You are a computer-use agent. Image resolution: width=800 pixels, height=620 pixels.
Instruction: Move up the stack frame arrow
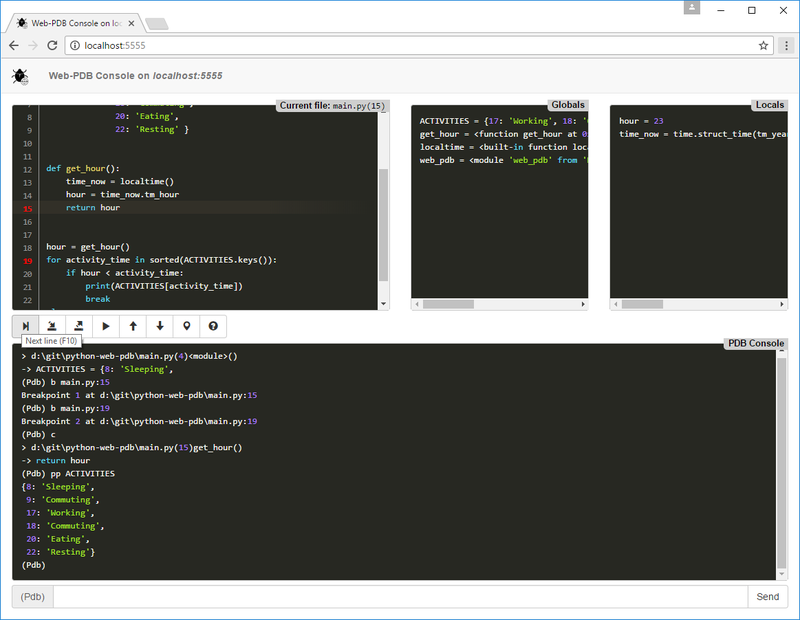click(x=133, y=326)
